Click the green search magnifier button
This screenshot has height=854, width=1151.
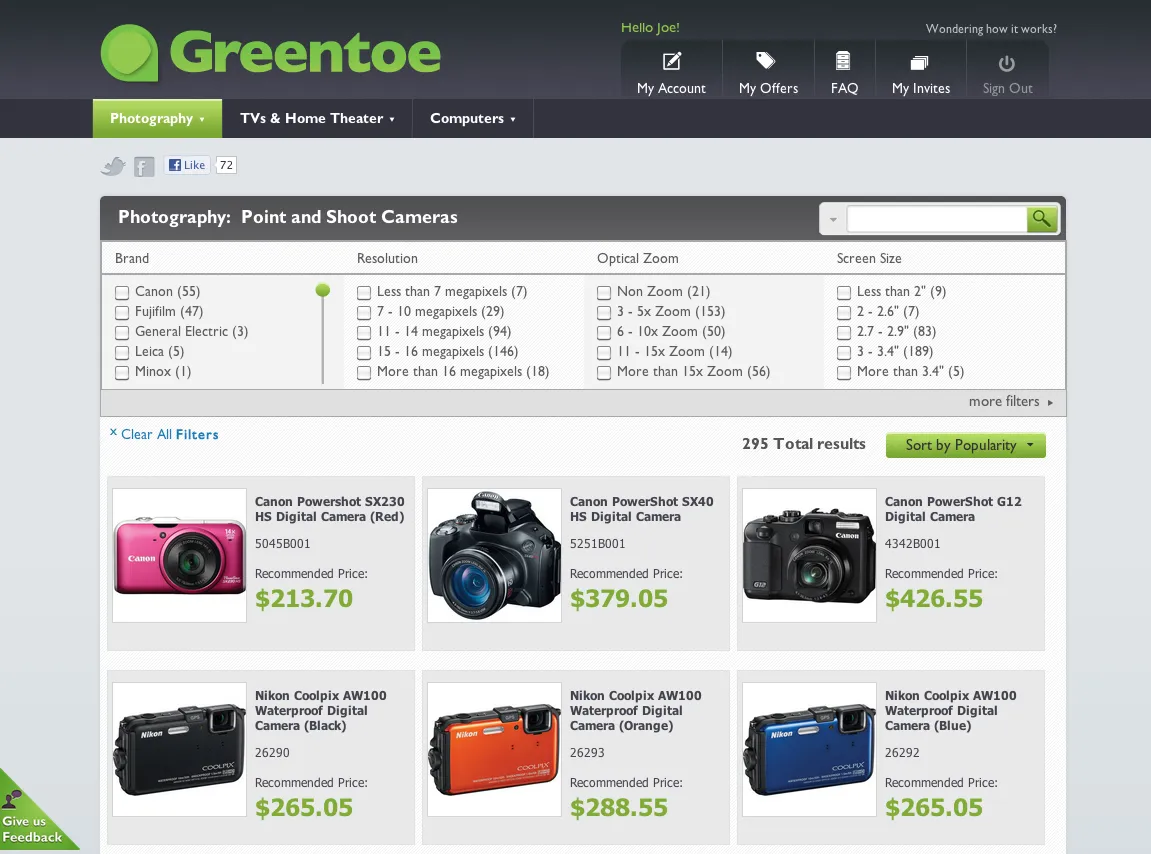(1042, 218)
